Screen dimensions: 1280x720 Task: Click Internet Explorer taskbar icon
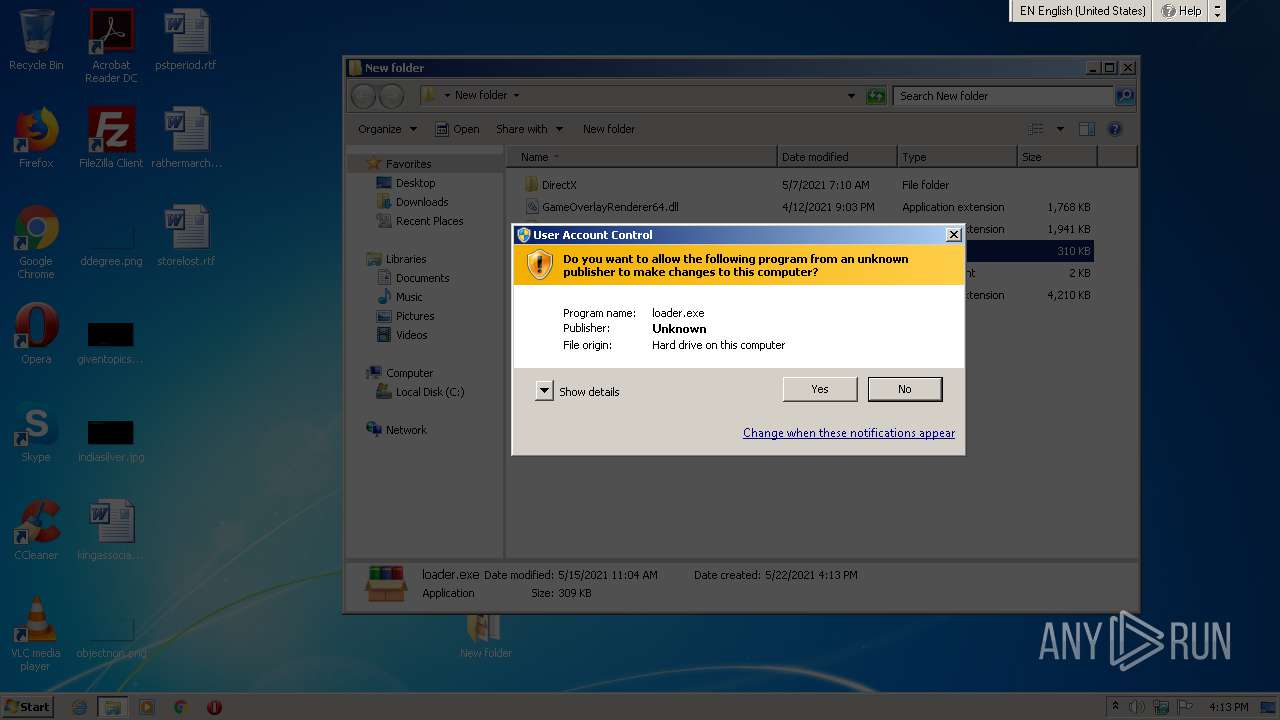[80, 707]
